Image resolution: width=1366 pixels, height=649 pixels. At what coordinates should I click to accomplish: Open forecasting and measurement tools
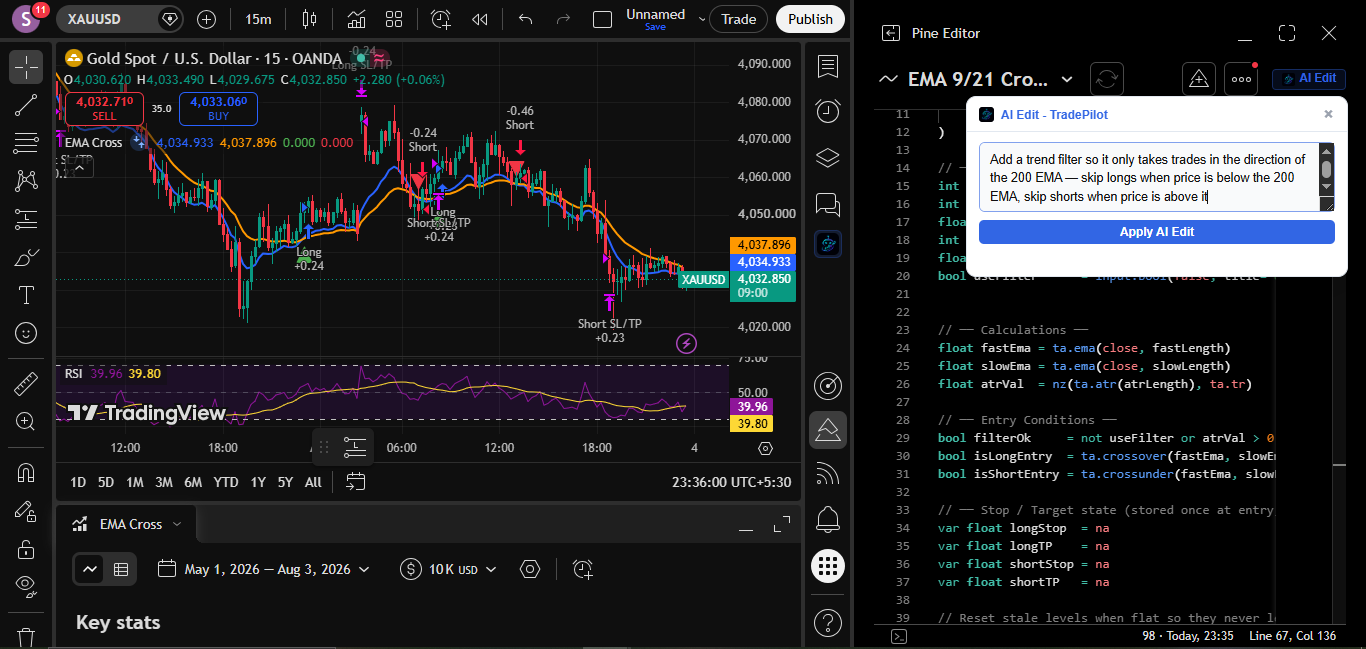tap(26, 219)
